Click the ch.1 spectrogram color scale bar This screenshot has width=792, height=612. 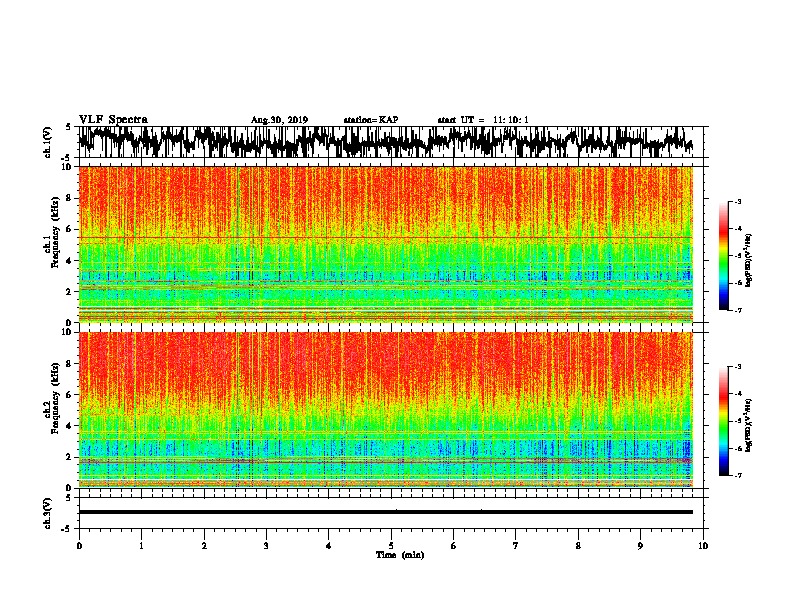click(x=724, y=256)
